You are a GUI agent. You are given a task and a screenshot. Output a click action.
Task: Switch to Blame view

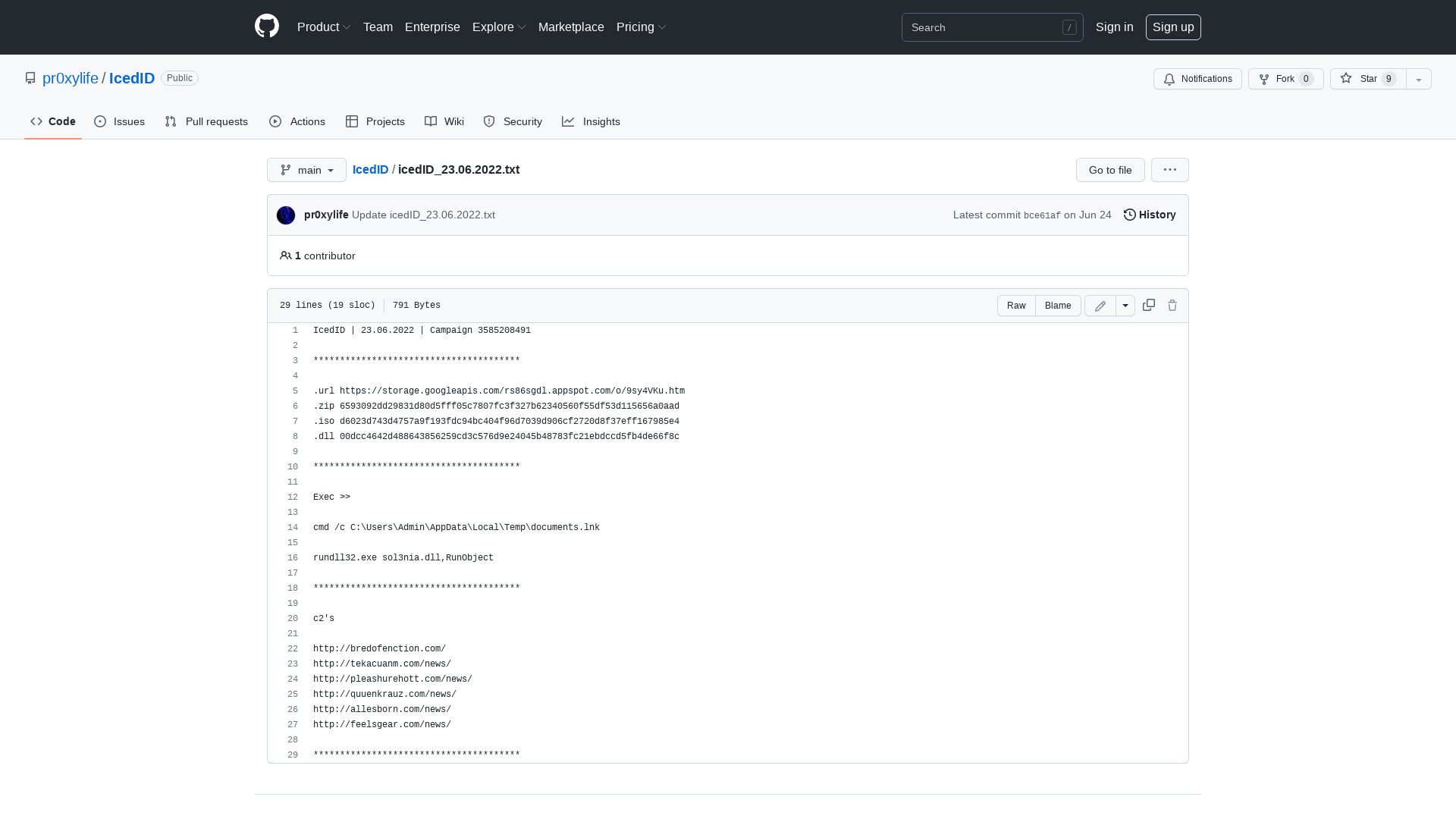1058,306
